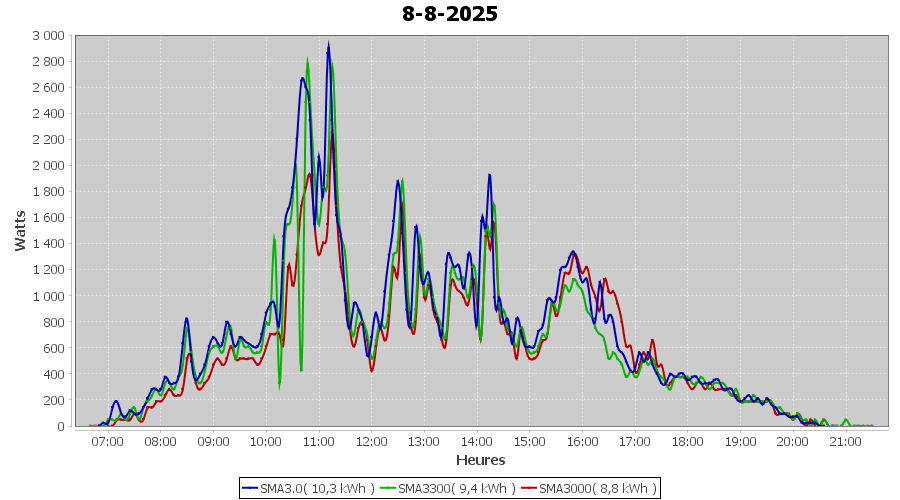Select legend entry SMA3000( 8,8 kWh )

coord(589,489)
